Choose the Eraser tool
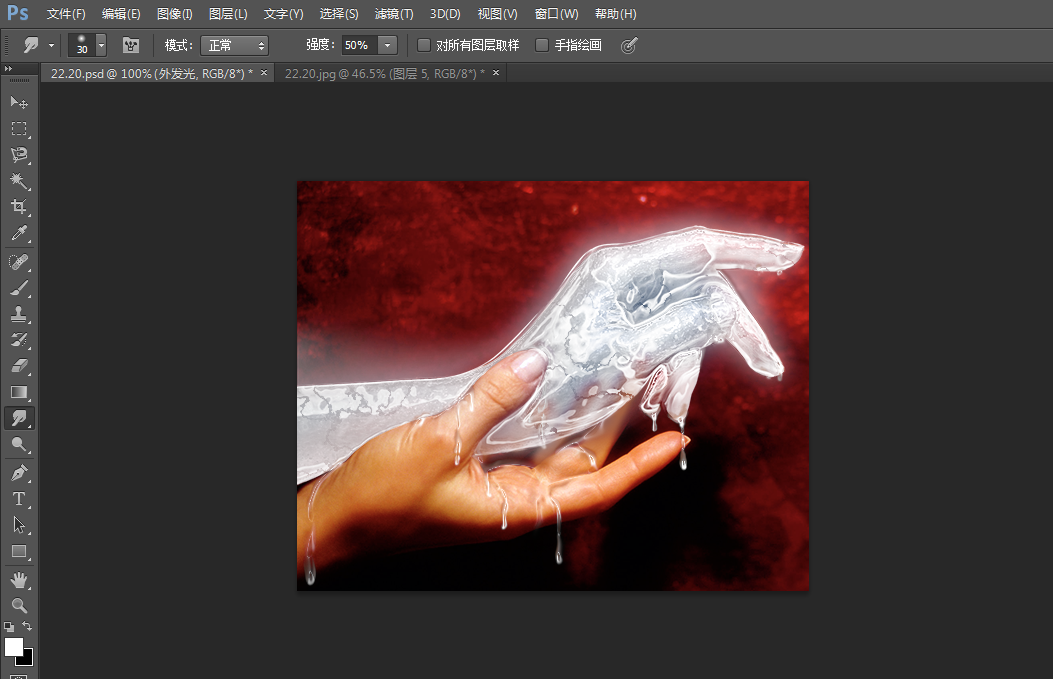 point(18,366)
